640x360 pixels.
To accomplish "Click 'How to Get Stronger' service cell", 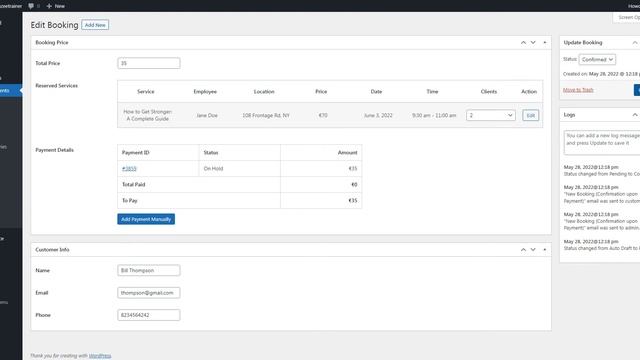I will pyautogui.click(x=147, y=115).
